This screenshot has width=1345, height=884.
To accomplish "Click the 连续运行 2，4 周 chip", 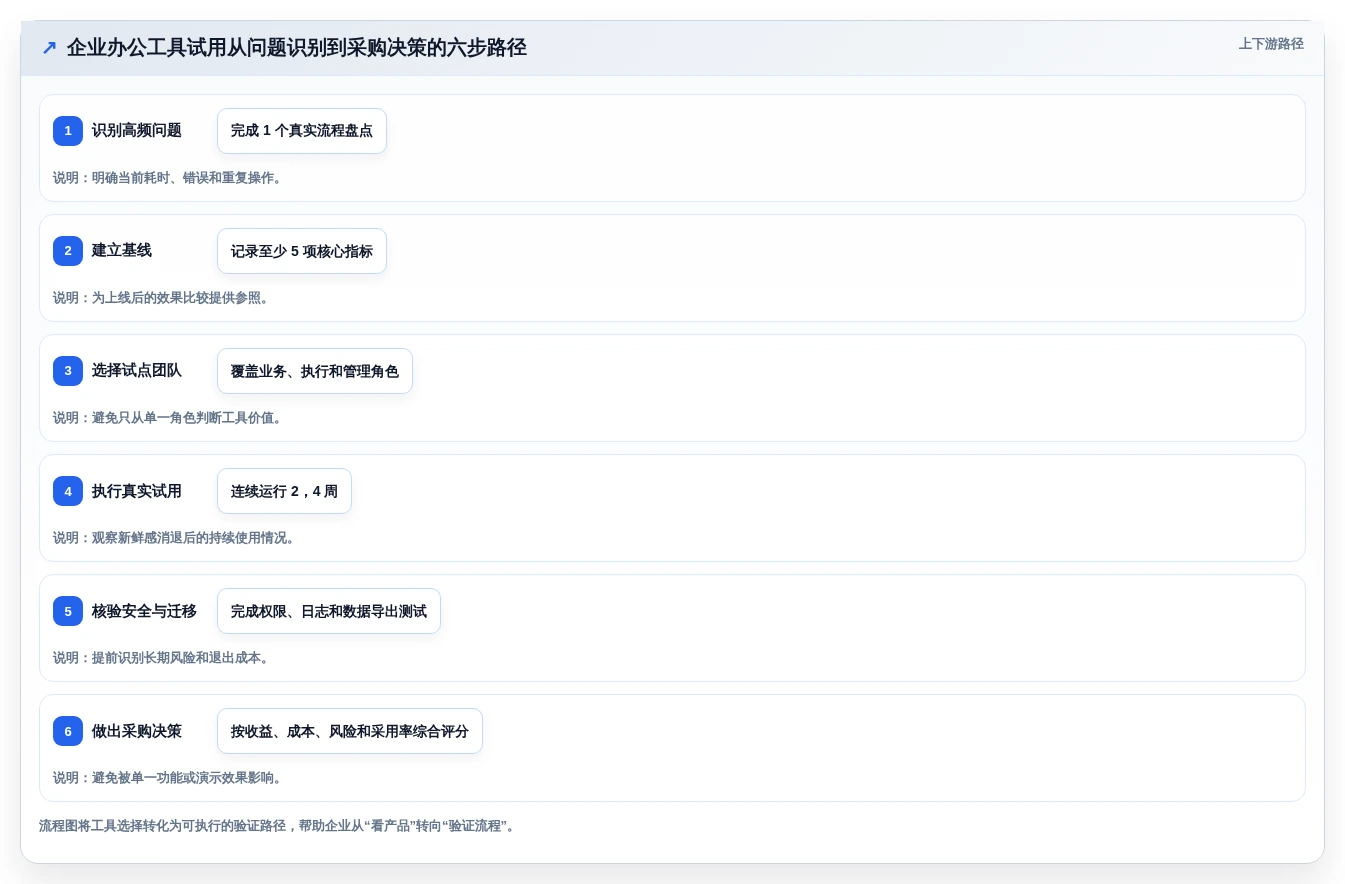I will (284, 491).
